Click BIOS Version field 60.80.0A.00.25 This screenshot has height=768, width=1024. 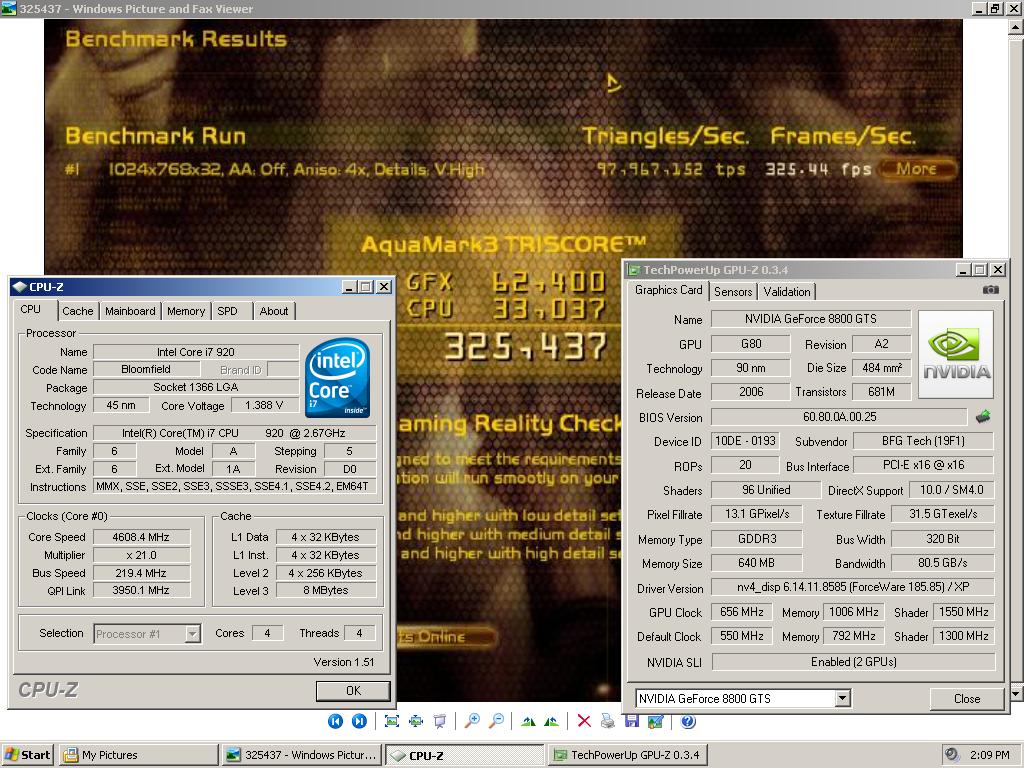(839, 417)
